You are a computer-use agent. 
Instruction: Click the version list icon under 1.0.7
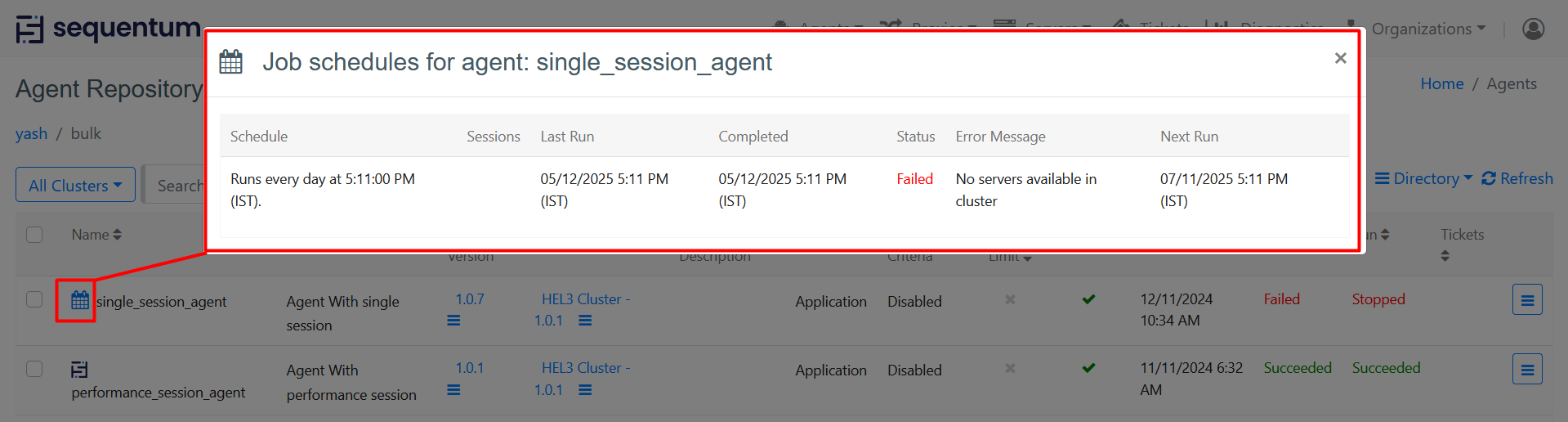(453, 321)
